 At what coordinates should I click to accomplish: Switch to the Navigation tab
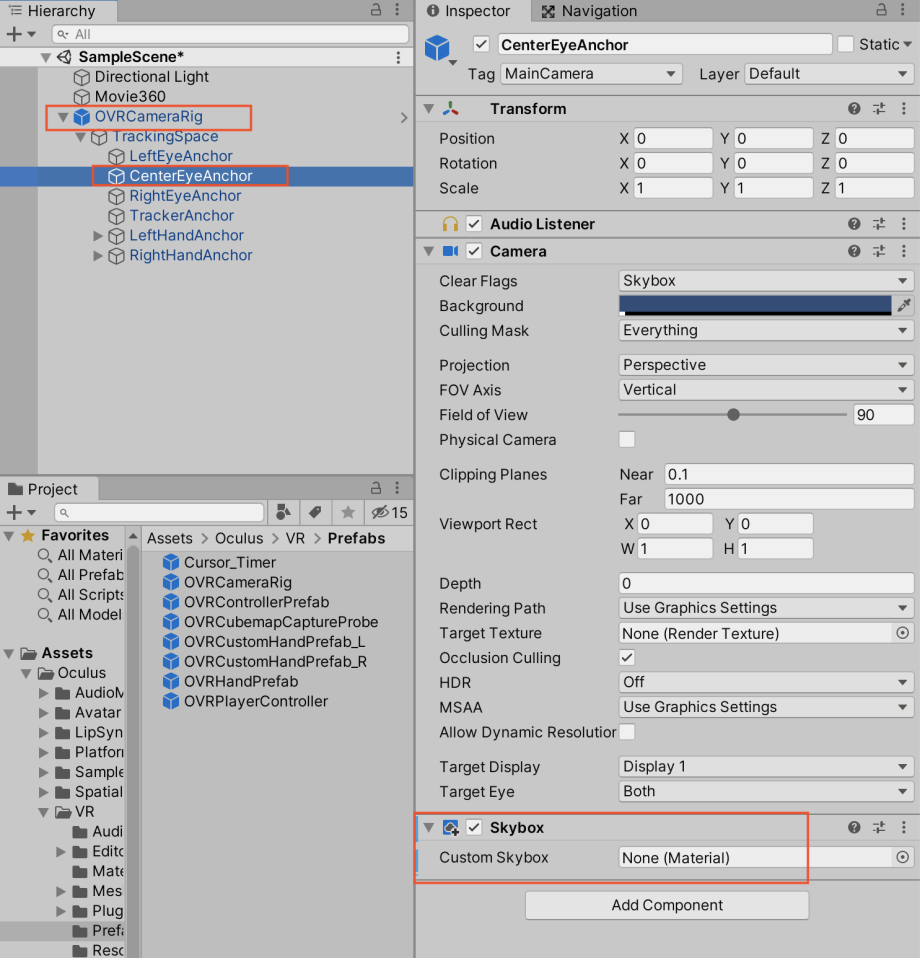(588, 12)
